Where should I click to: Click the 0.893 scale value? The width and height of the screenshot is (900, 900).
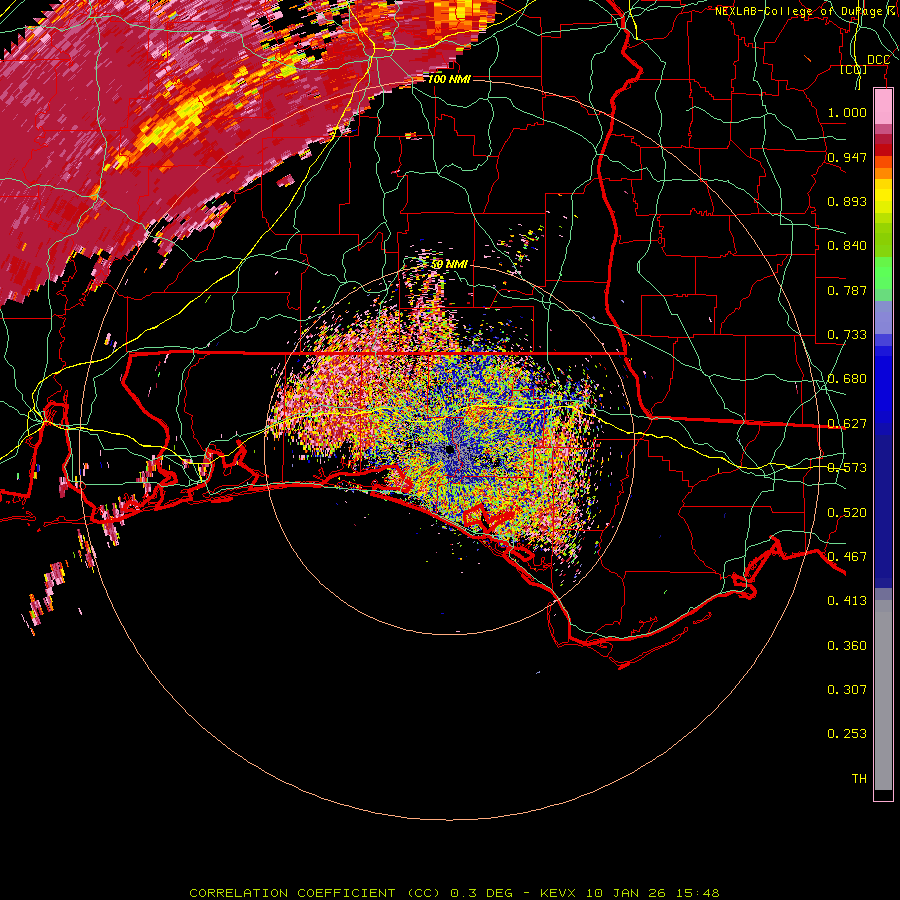point(847,201)
